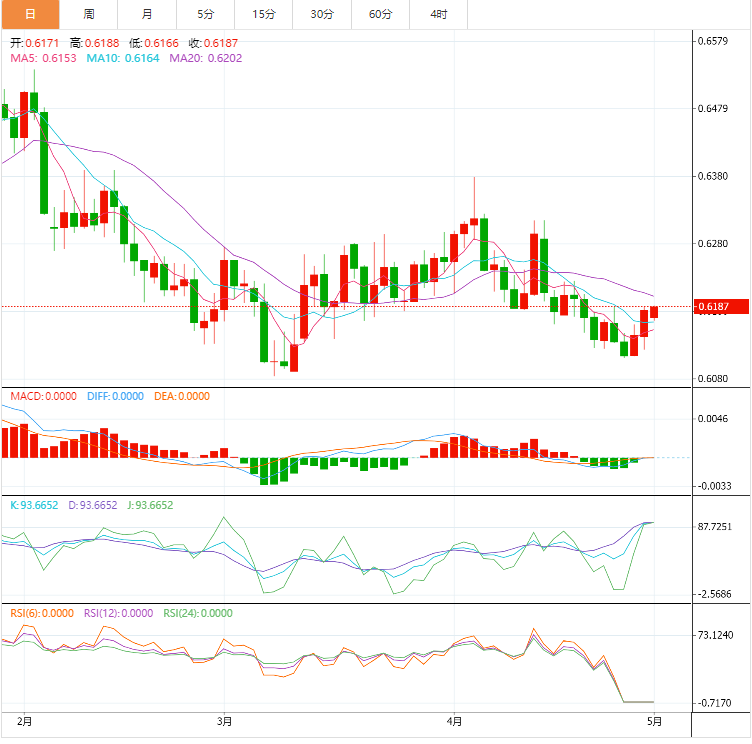Click the 3月 date axis marker

(x=224, y=721)
